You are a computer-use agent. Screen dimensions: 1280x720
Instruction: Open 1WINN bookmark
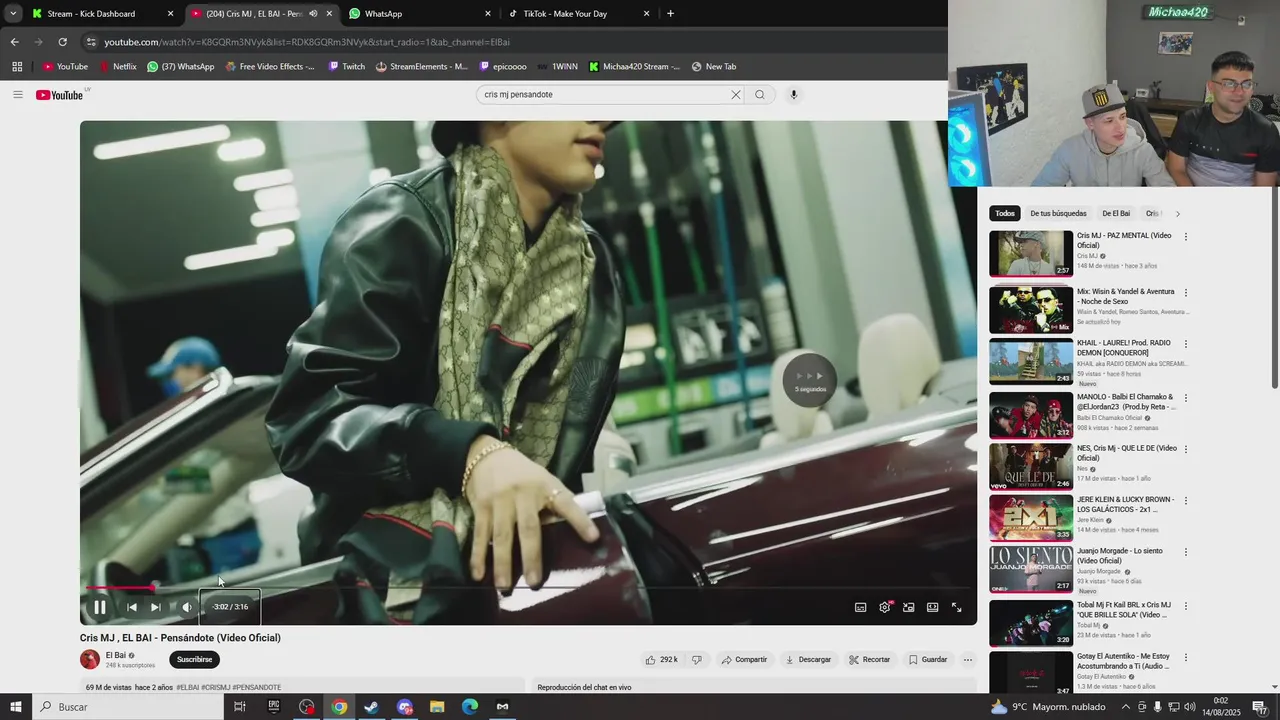coord(557,67)
